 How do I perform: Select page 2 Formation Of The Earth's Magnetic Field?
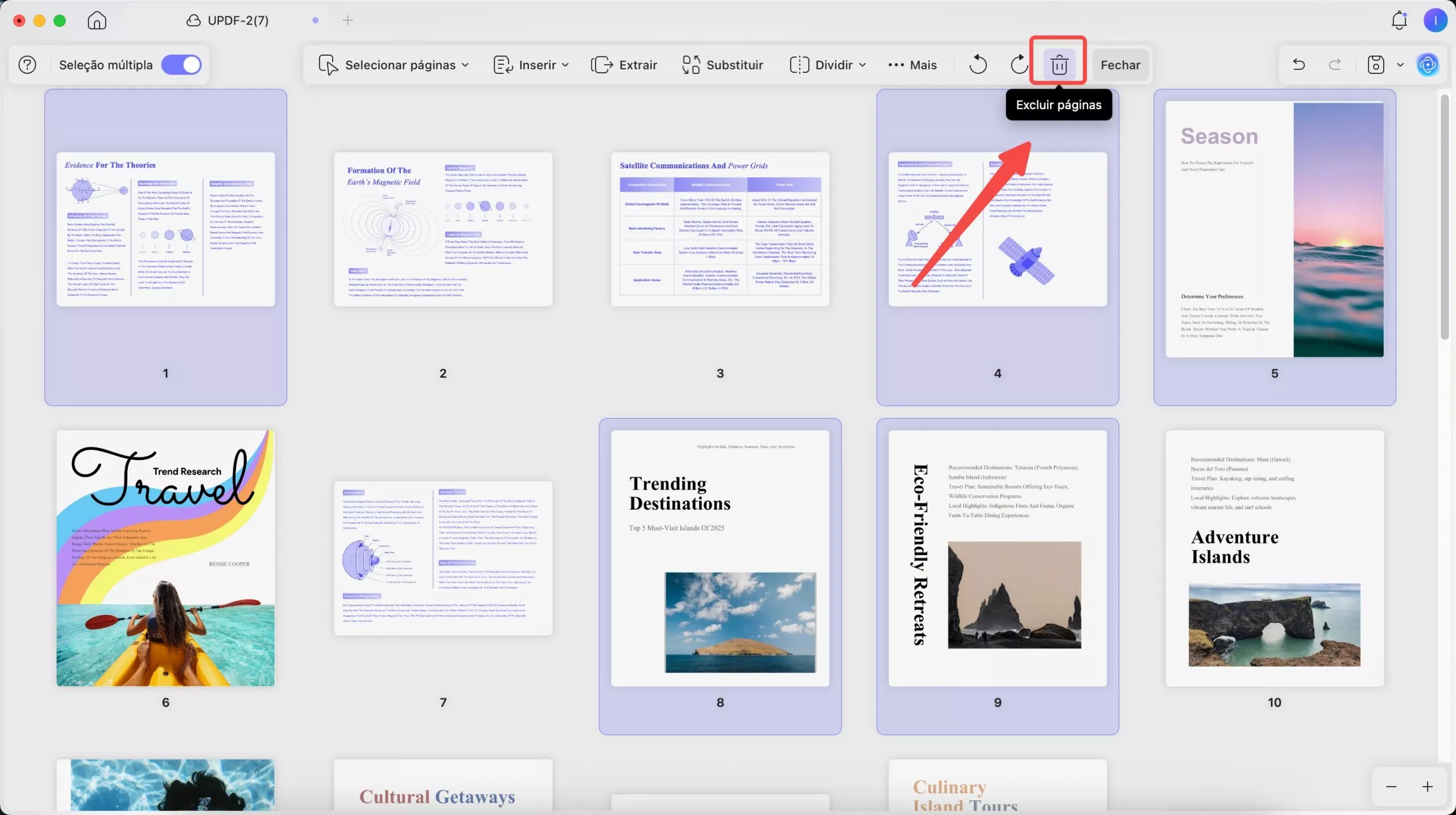(x=443, y=229)
